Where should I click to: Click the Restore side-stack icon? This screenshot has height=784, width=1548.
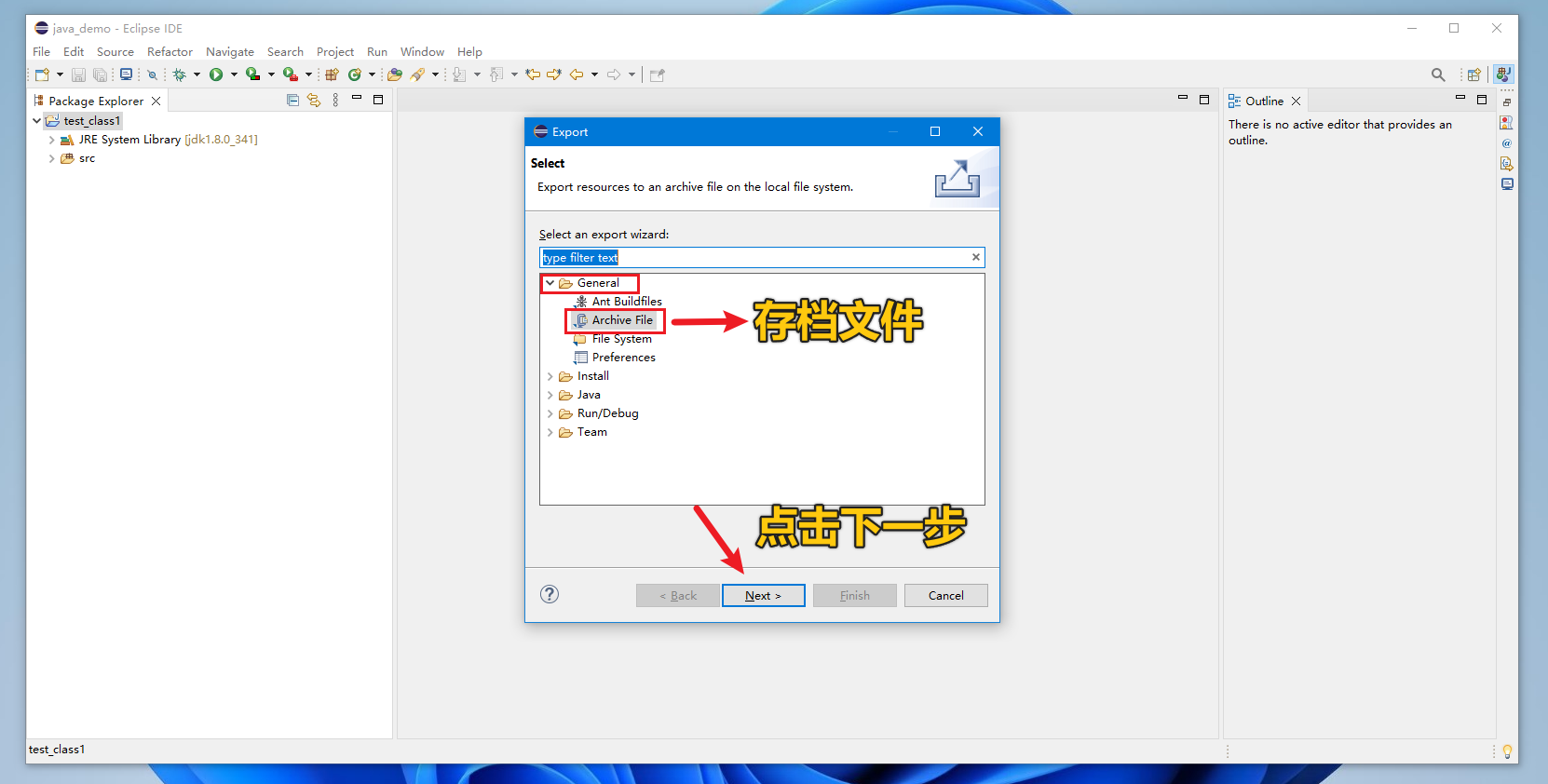[1507, 102]
